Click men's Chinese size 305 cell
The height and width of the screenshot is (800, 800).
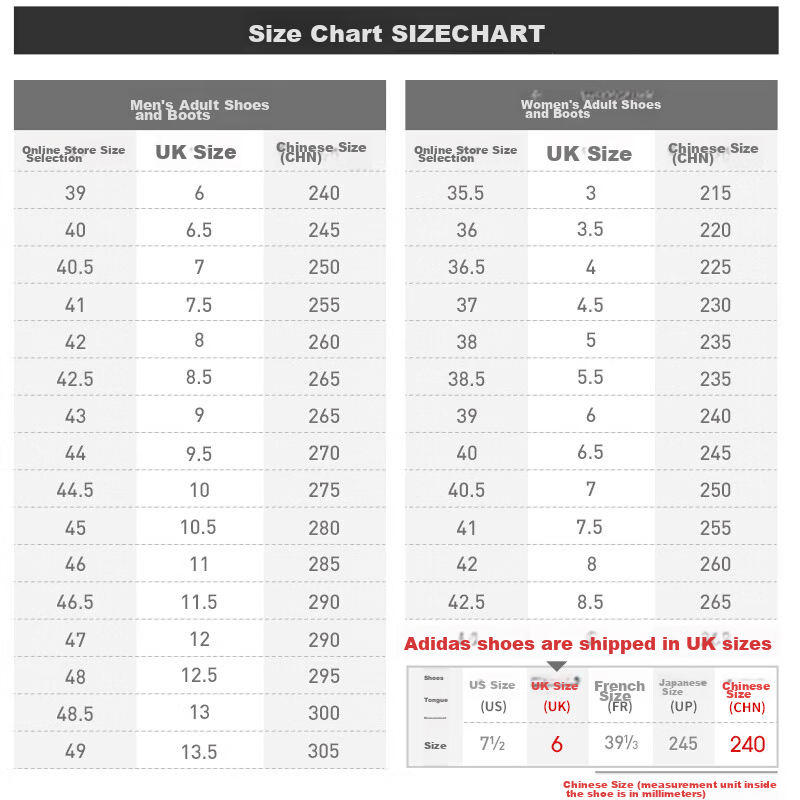[x=323, y=751]
